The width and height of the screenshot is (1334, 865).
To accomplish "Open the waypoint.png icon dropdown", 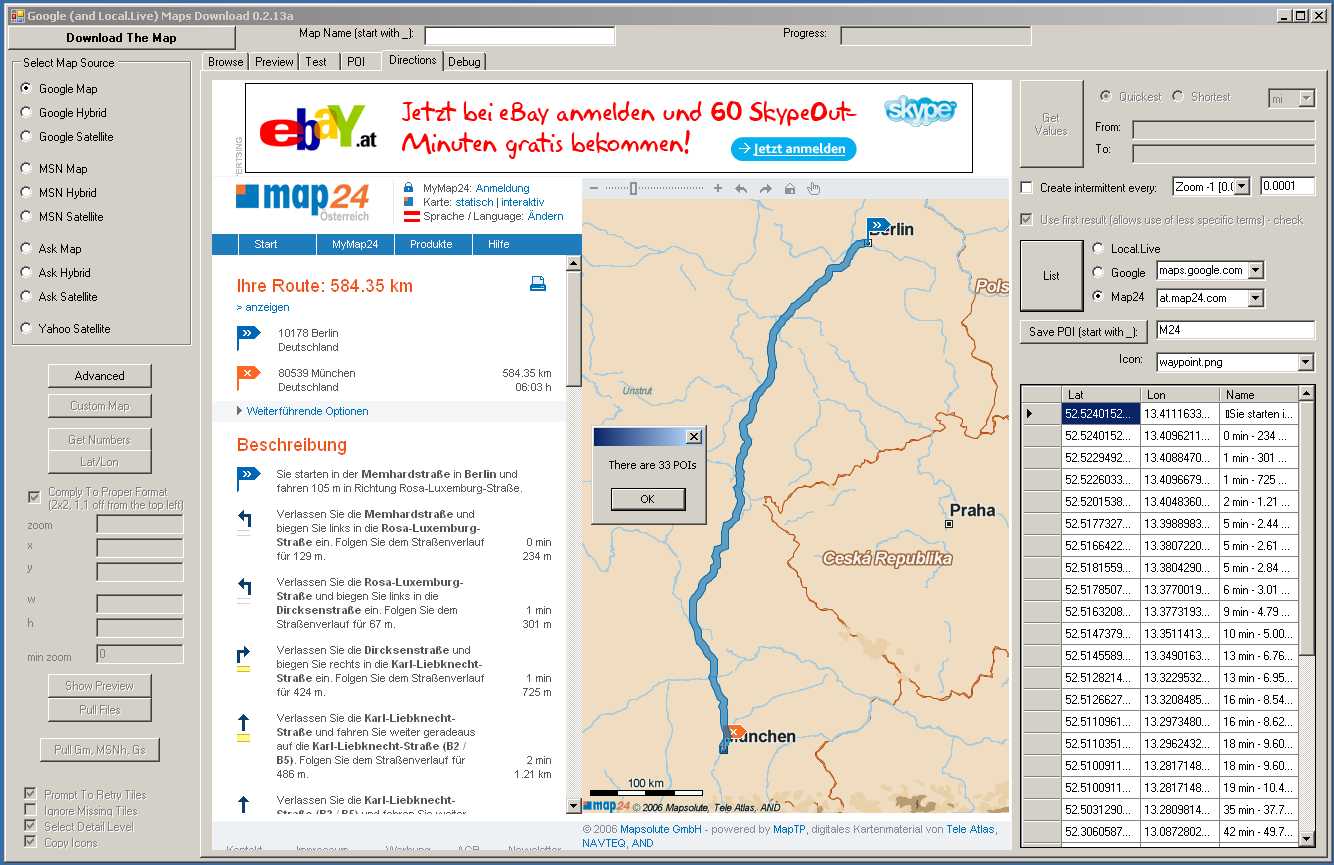I will (1305, 362).
